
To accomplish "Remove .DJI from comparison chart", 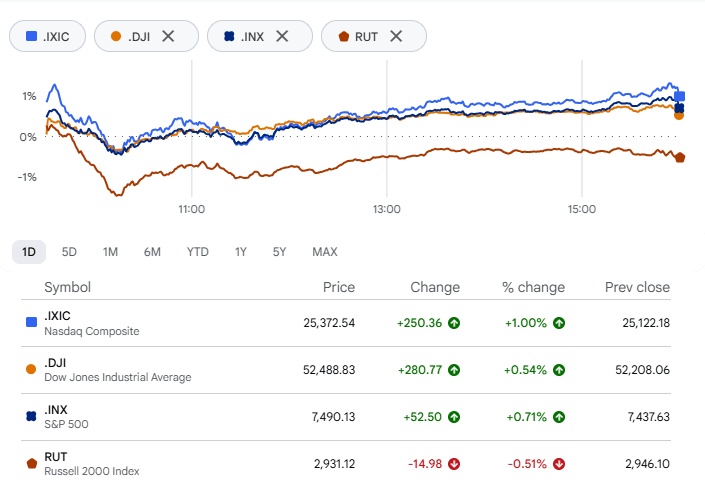I will [x=168, y=36].
